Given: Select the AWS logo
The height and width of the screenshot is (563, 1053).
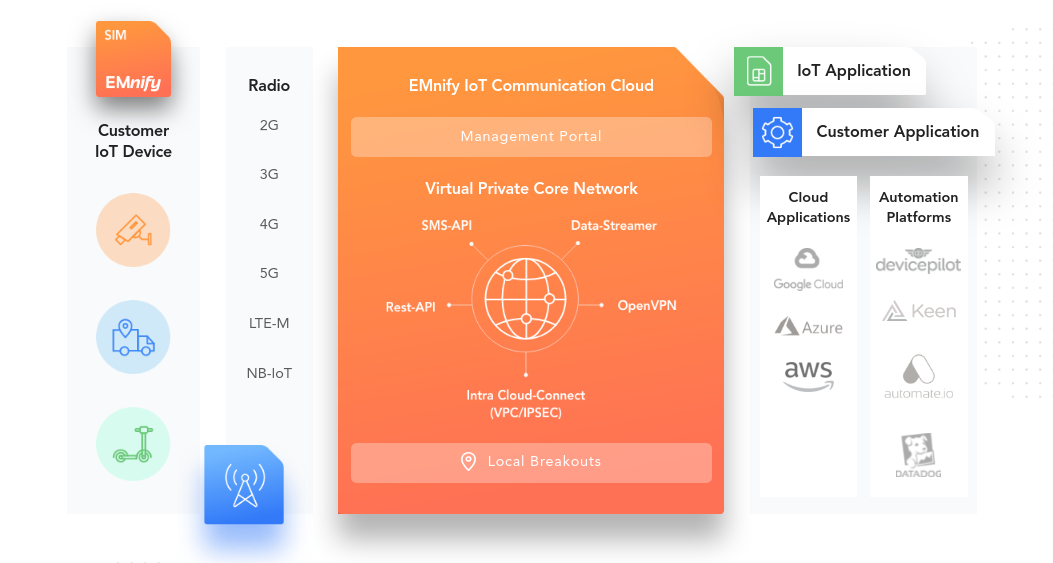Looking at the screenshot, I should [809, 375].
